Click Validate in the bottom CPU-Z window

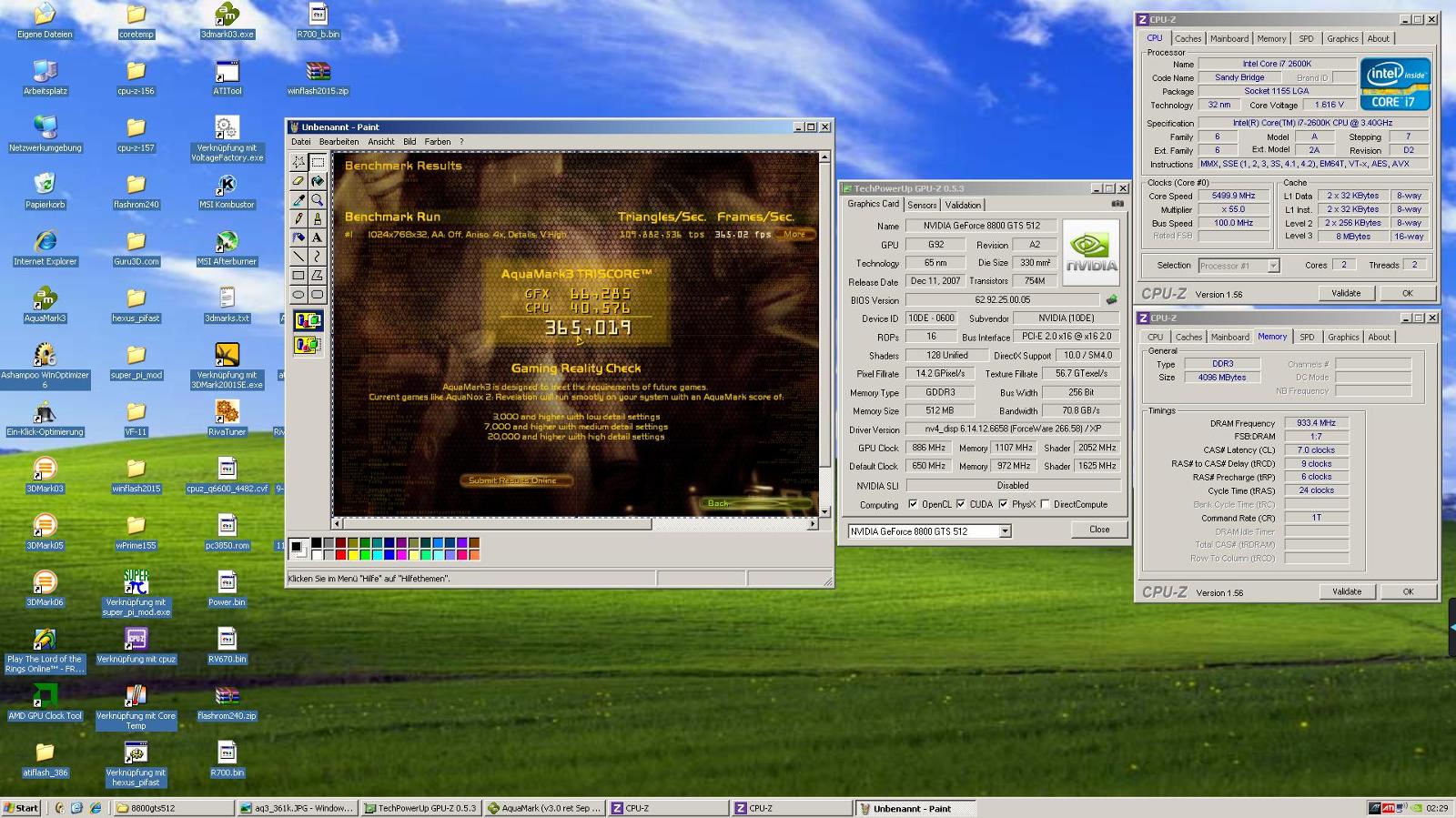[1347, 591]
